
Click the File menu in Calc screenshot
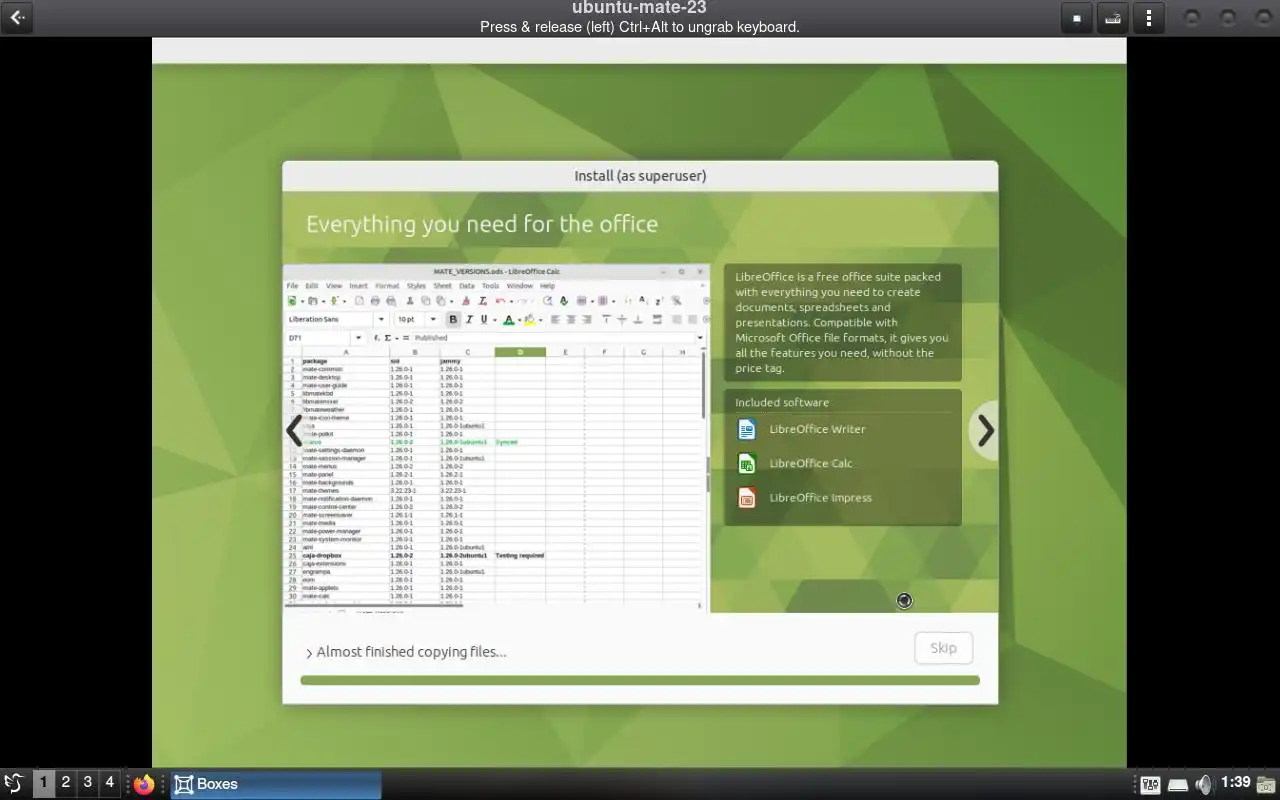293,286
